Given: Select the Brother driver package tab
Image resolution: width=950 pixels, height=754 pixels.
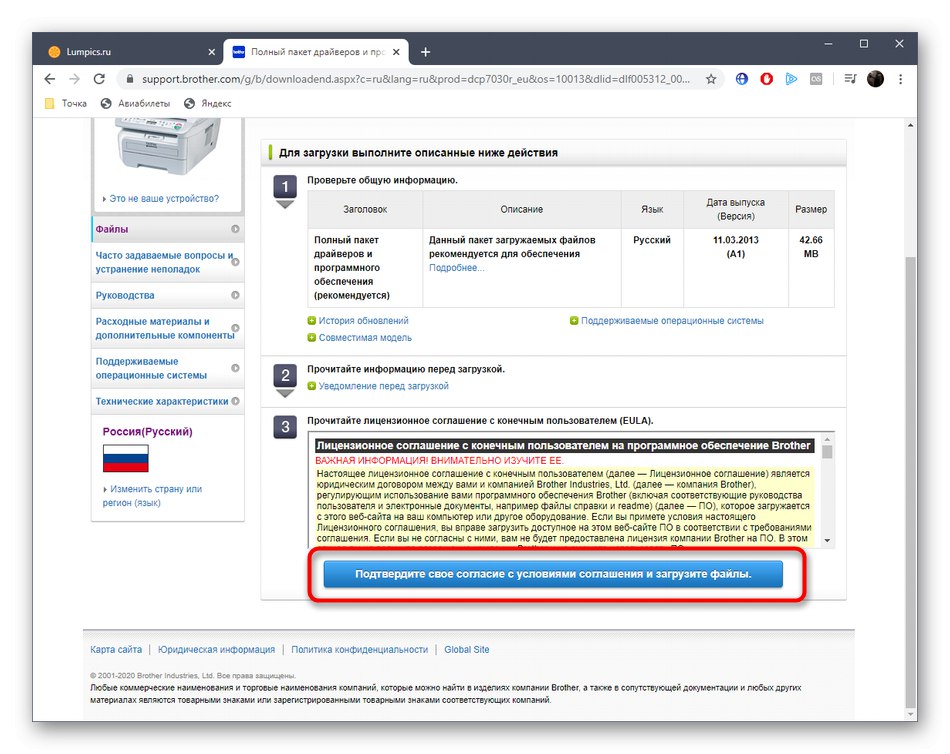Looking at the screenshot, I should click(315, 52).
